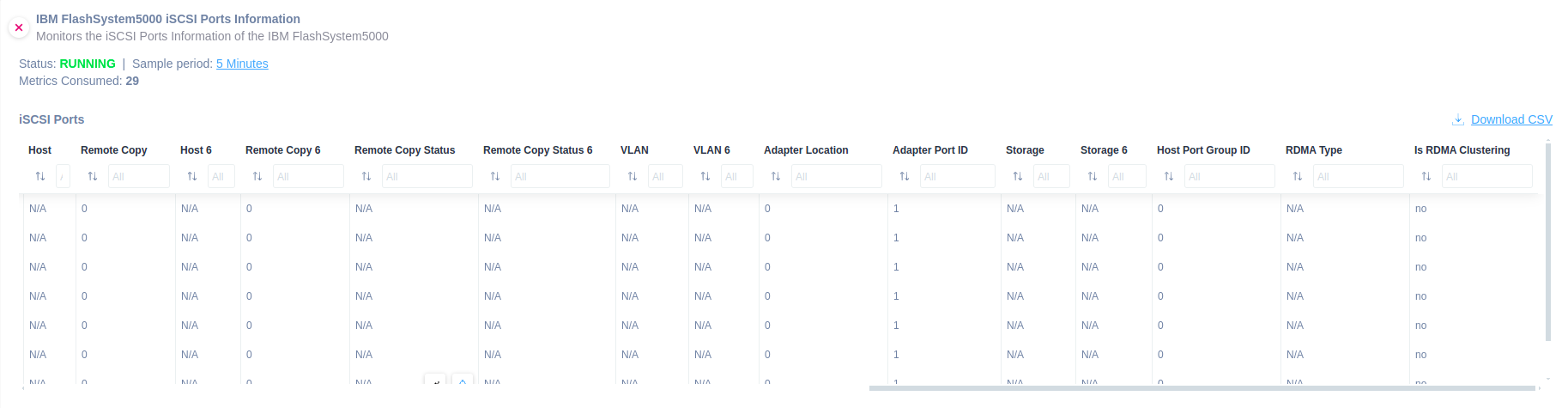
Task: Click the Metrics Consumed value 29
Action: point(132,81)
